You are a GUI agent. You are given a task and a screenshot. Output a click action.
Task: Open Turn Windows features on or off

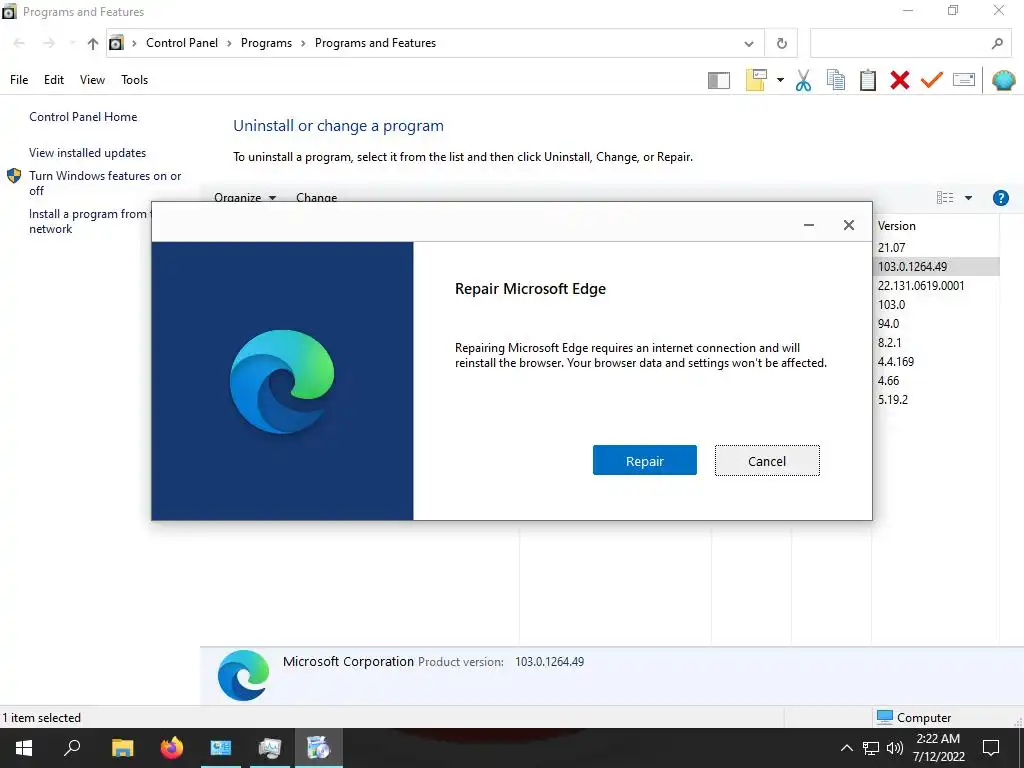105,183
